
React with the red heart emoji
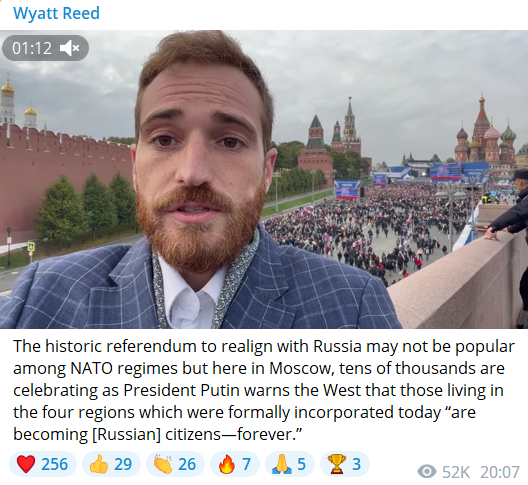point(26,464)
